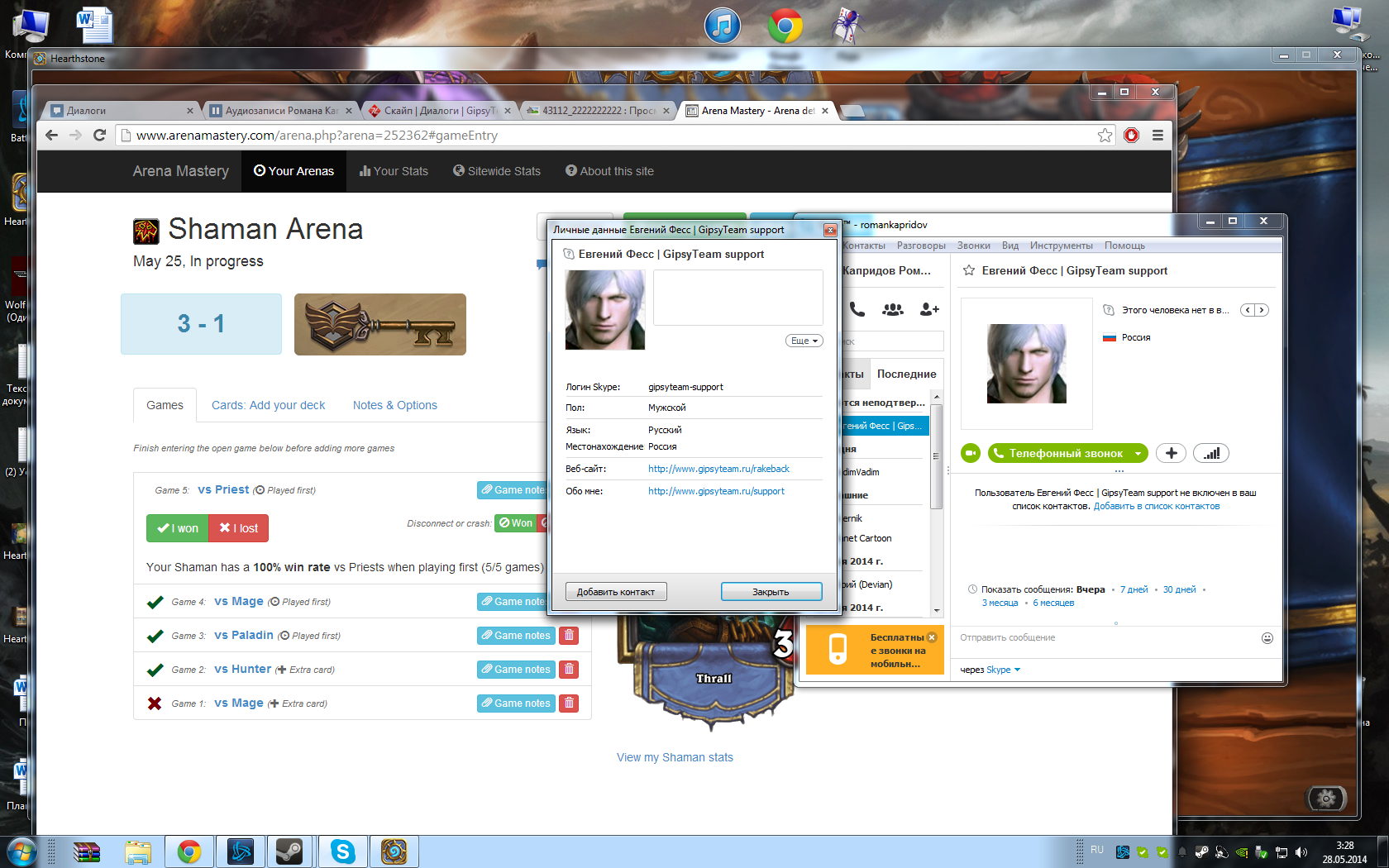Image resolution: width=1389 pixels, height=868 pixels.
Task: Open Hearthstone settings gear
Action: click(1326, 798)
